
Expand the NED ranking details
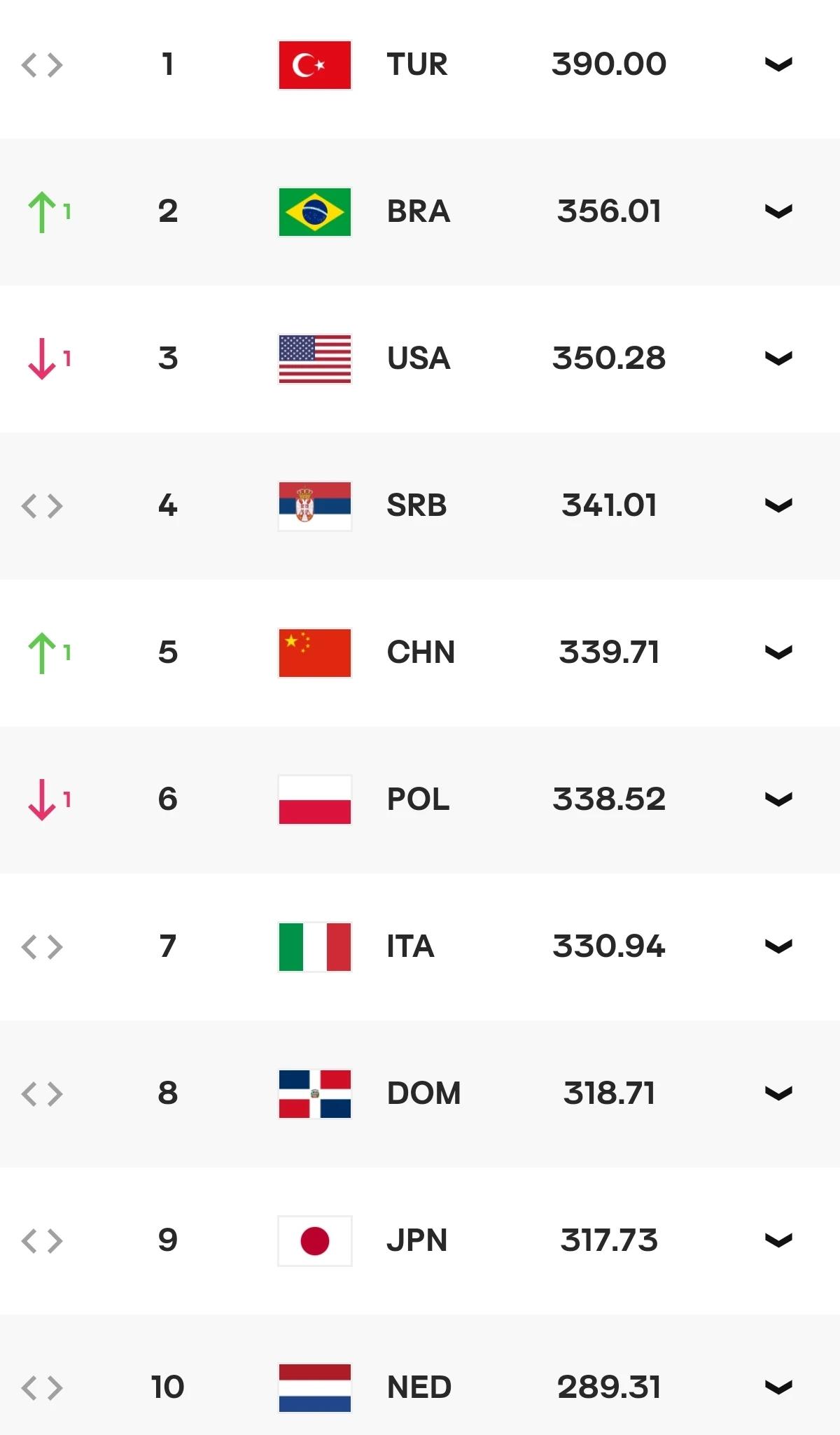pos(778,1387)
